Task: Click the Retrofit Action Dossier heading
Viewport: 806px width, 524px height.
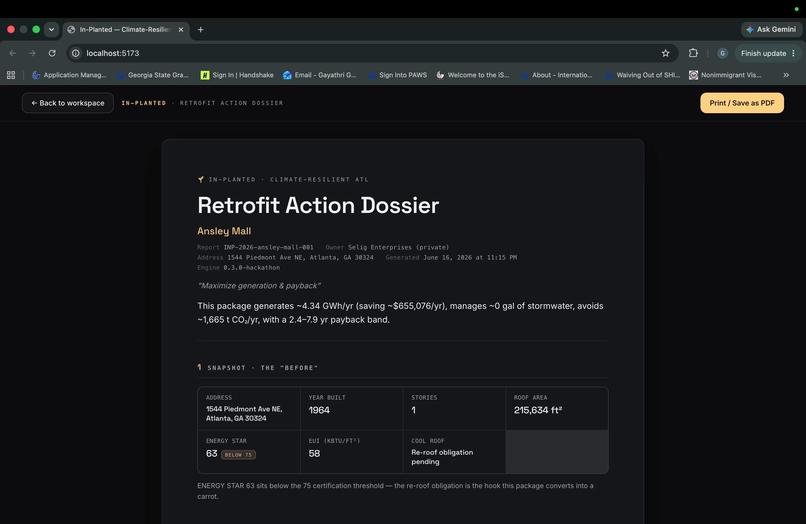Action: (x=318, y=205)
